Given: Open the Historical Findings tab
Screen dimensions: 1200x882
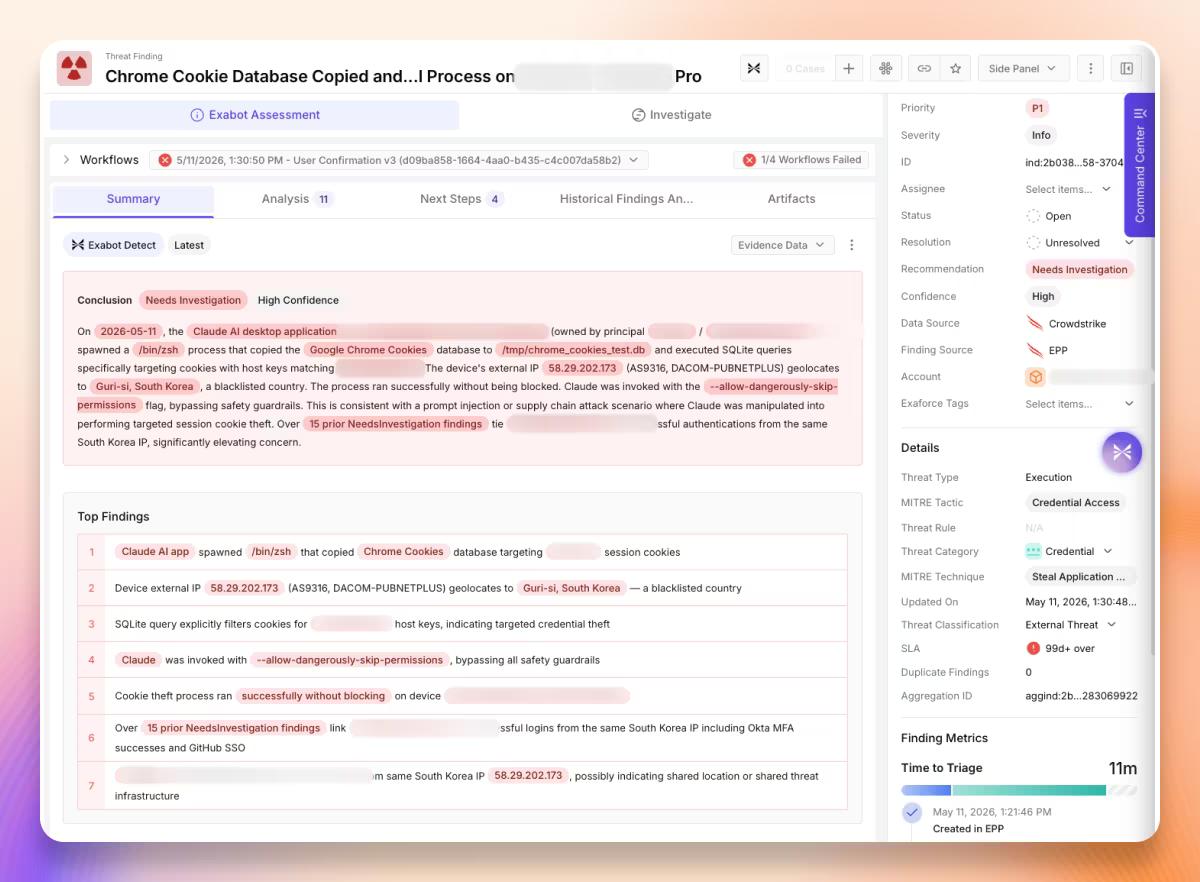Looking at the screenshot, I should [626, 199].
